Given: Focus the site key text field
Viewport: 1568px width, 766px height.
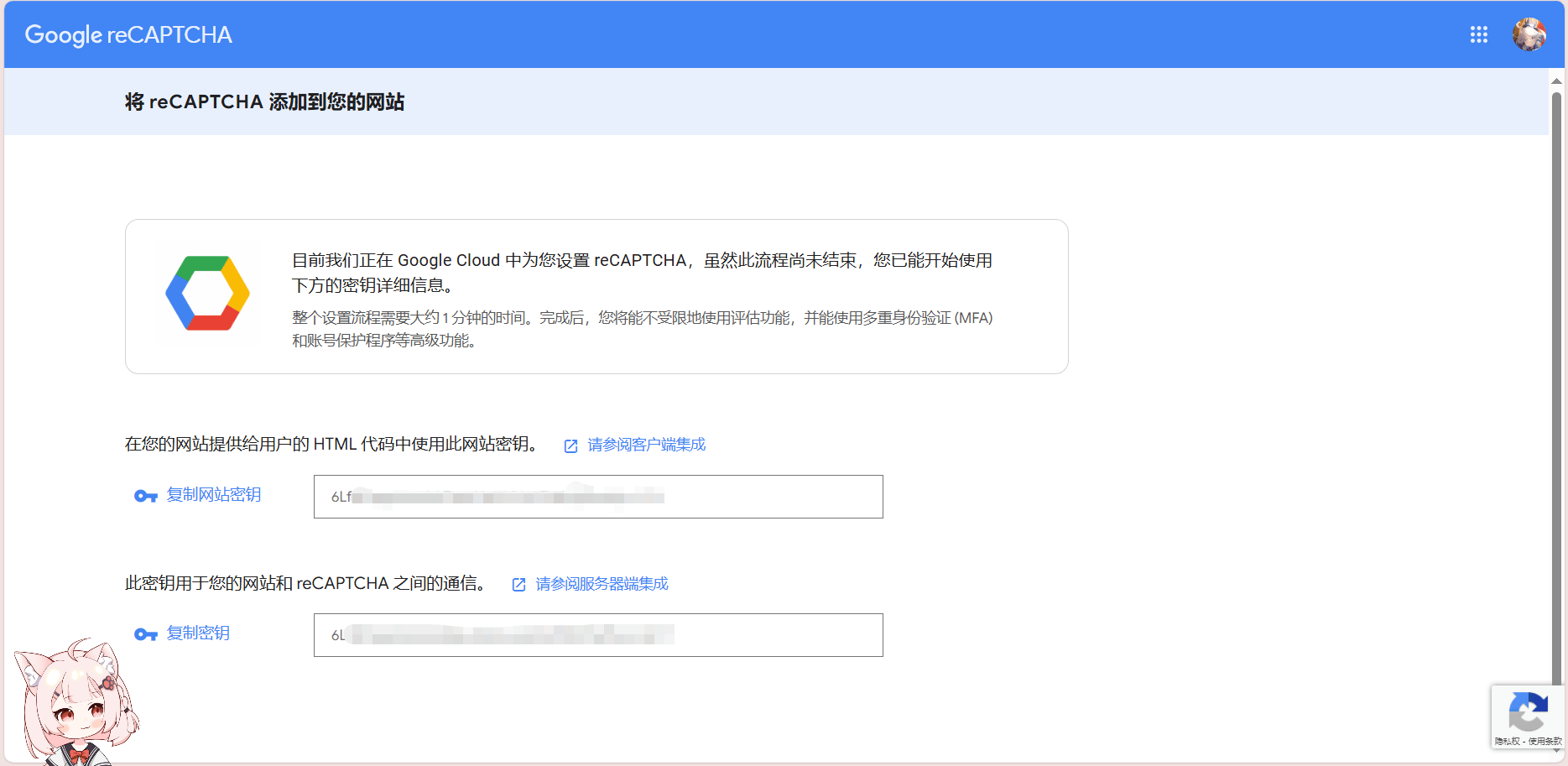Looking at the screenshot, I should point(597,497).
